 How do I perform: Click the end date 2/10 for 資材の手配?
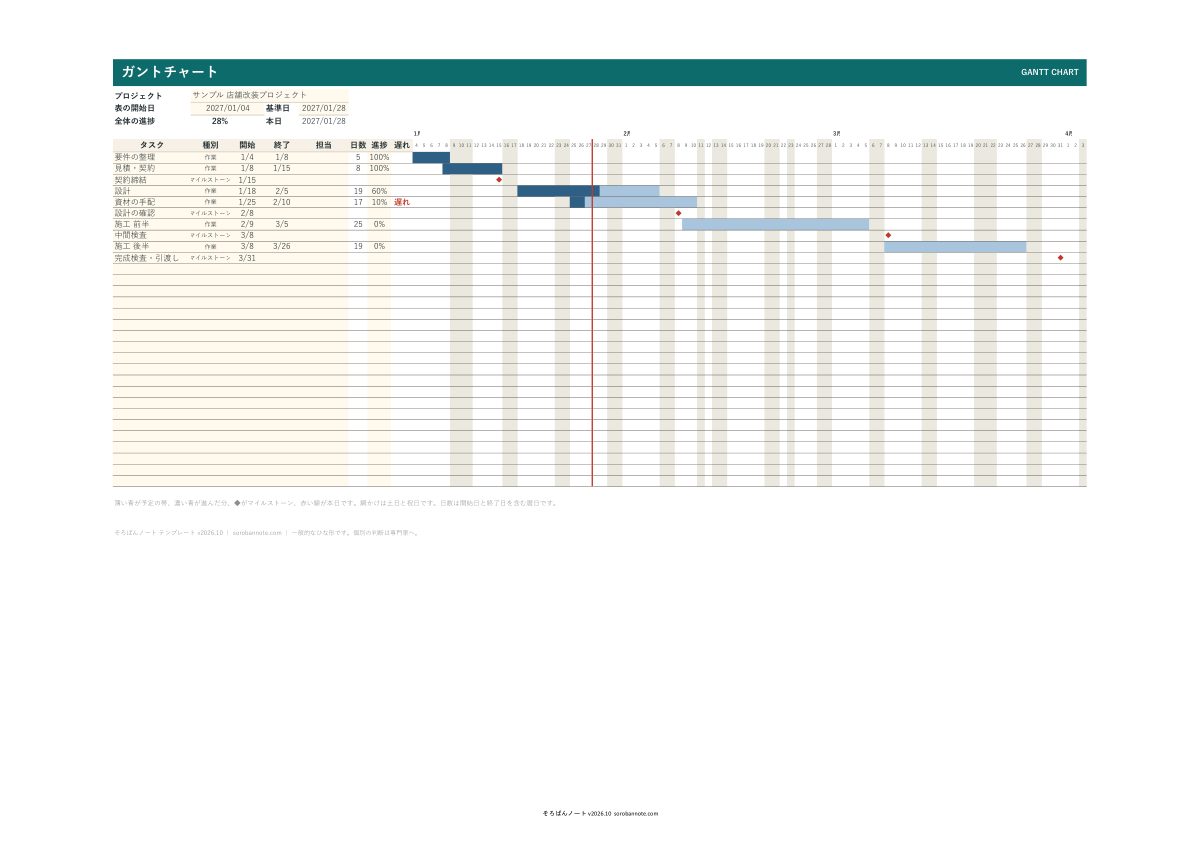[282, 202]
